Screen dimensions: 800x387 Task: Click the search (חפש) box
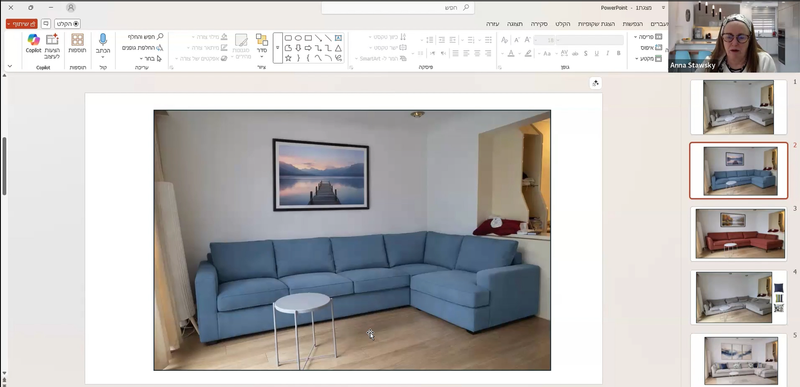click(398, 8)
